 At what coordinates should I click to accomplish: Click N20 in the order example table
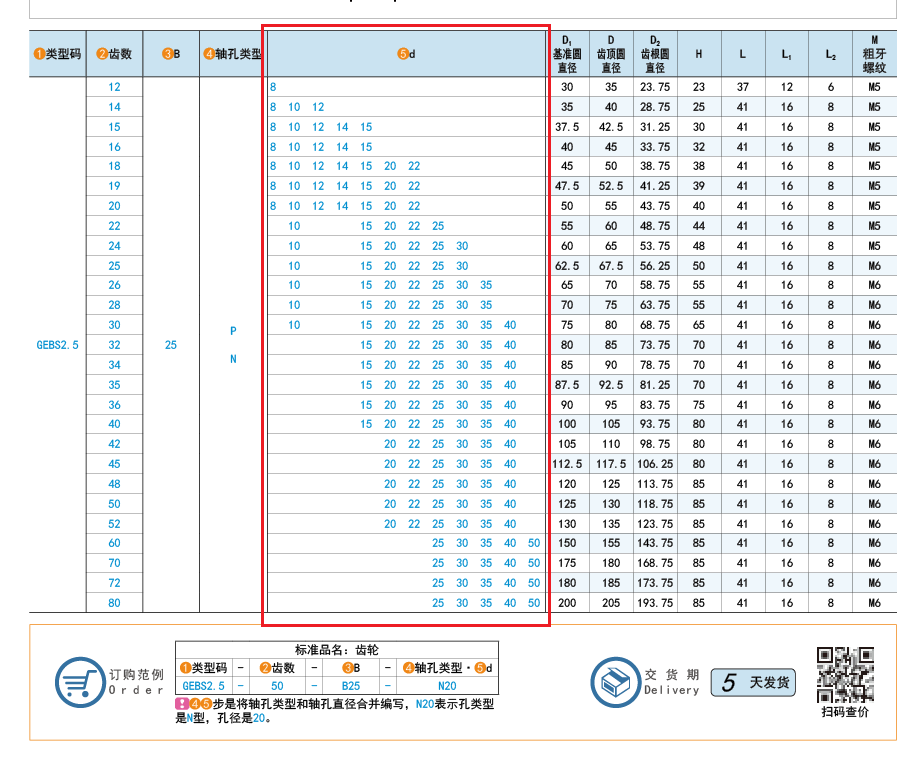pyautogui.click(x=448, y=686)
